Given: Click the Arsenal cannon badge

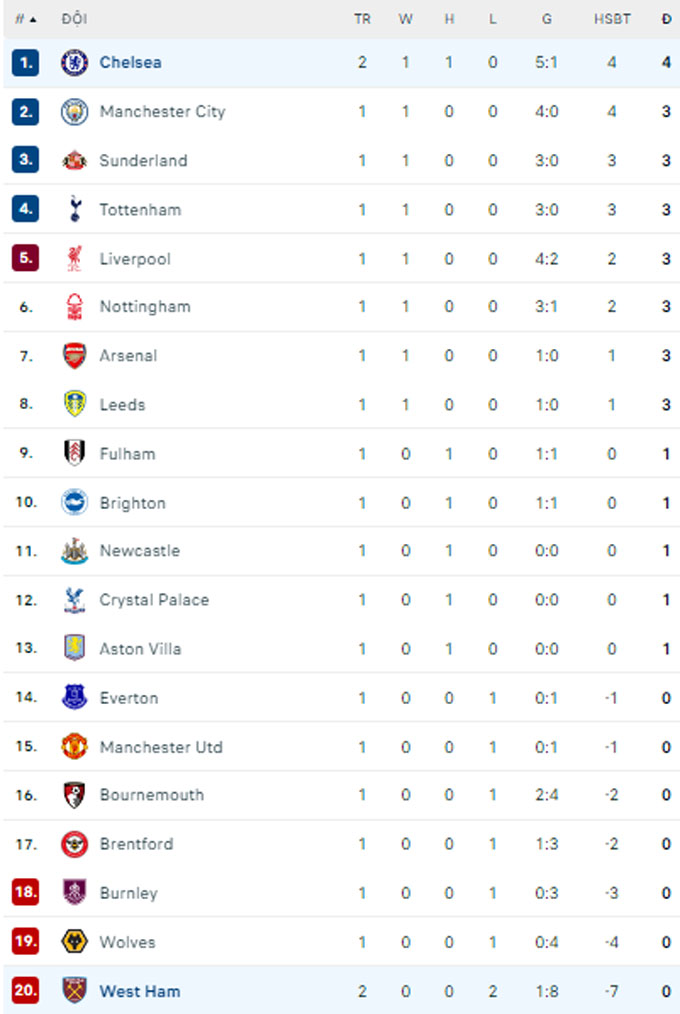Looking at the screenshot, I should tap(76, 355).
